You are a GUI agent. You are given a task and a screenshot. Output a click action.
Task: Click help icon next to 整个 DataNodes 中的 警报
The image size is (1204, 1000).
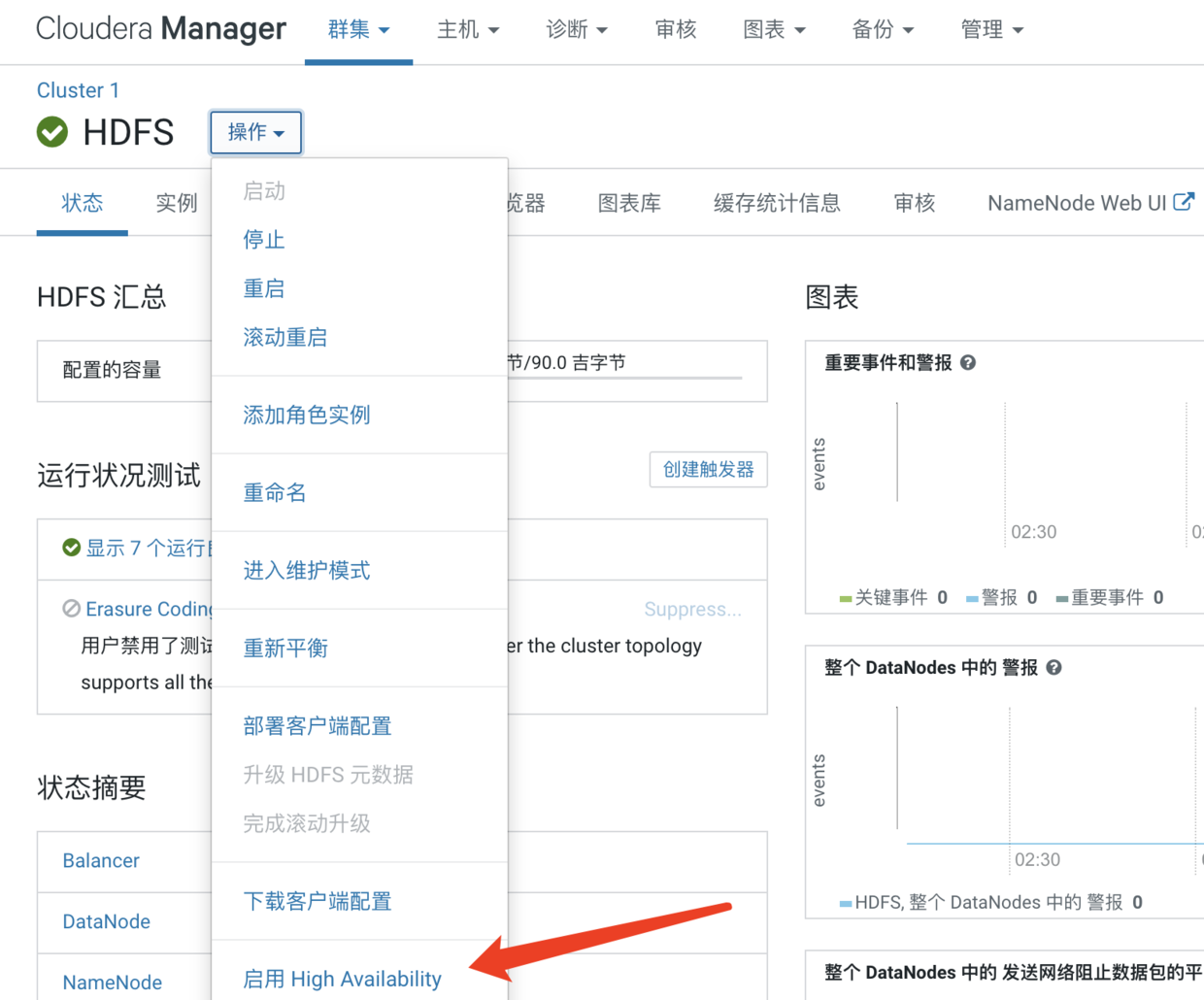(x=1054, y=667)
